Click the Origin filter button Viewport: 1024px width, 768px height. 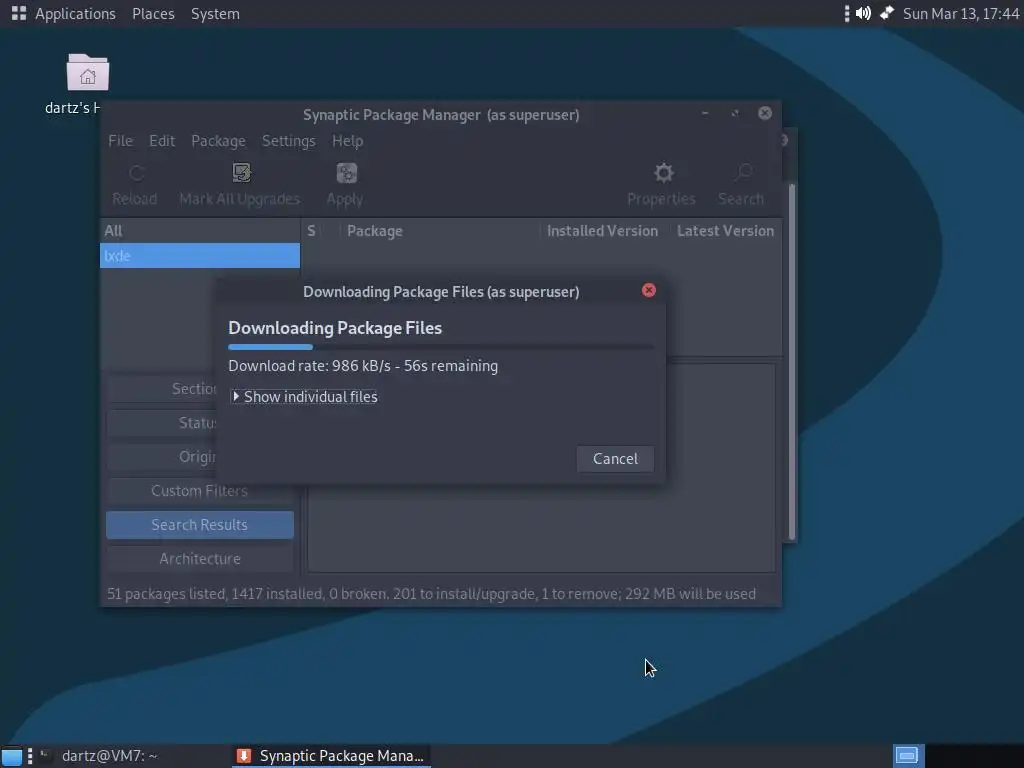[161, 456]
